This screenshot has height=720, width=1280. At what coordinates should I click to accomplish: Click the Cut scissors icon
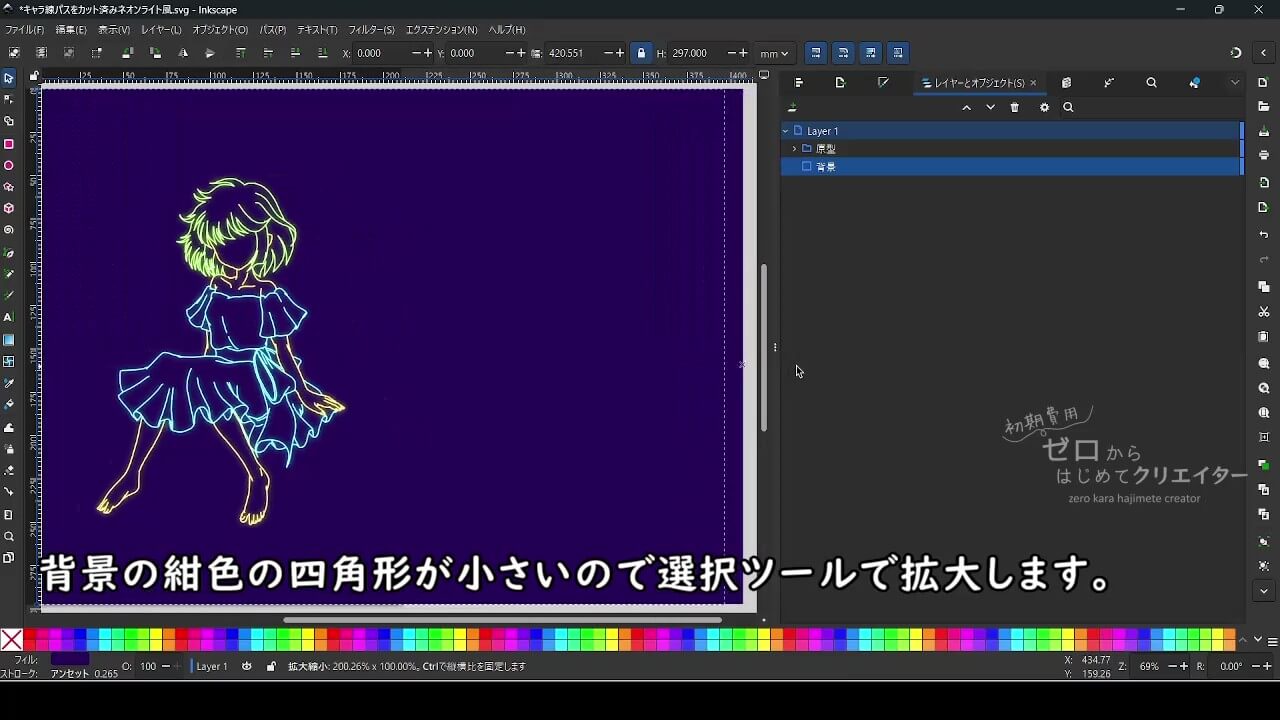pyautogui.click(x=1264, y=312)
